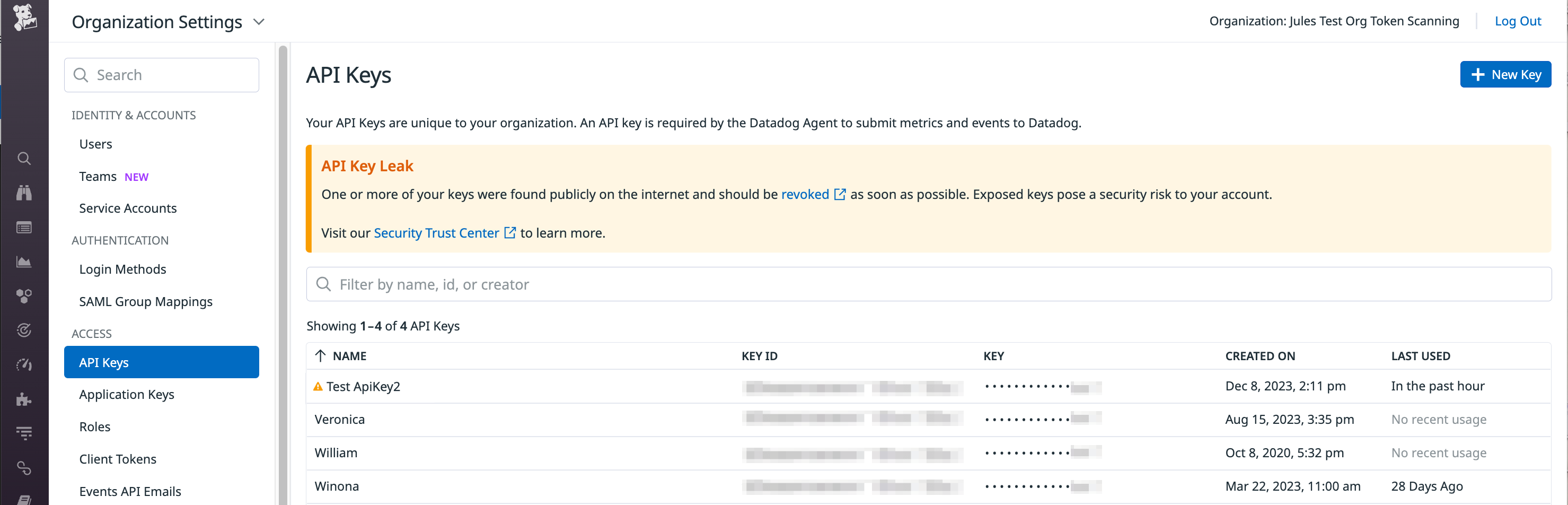
Task: Click the revoked link in the warning banner
Action: click(x=804, y=194)
